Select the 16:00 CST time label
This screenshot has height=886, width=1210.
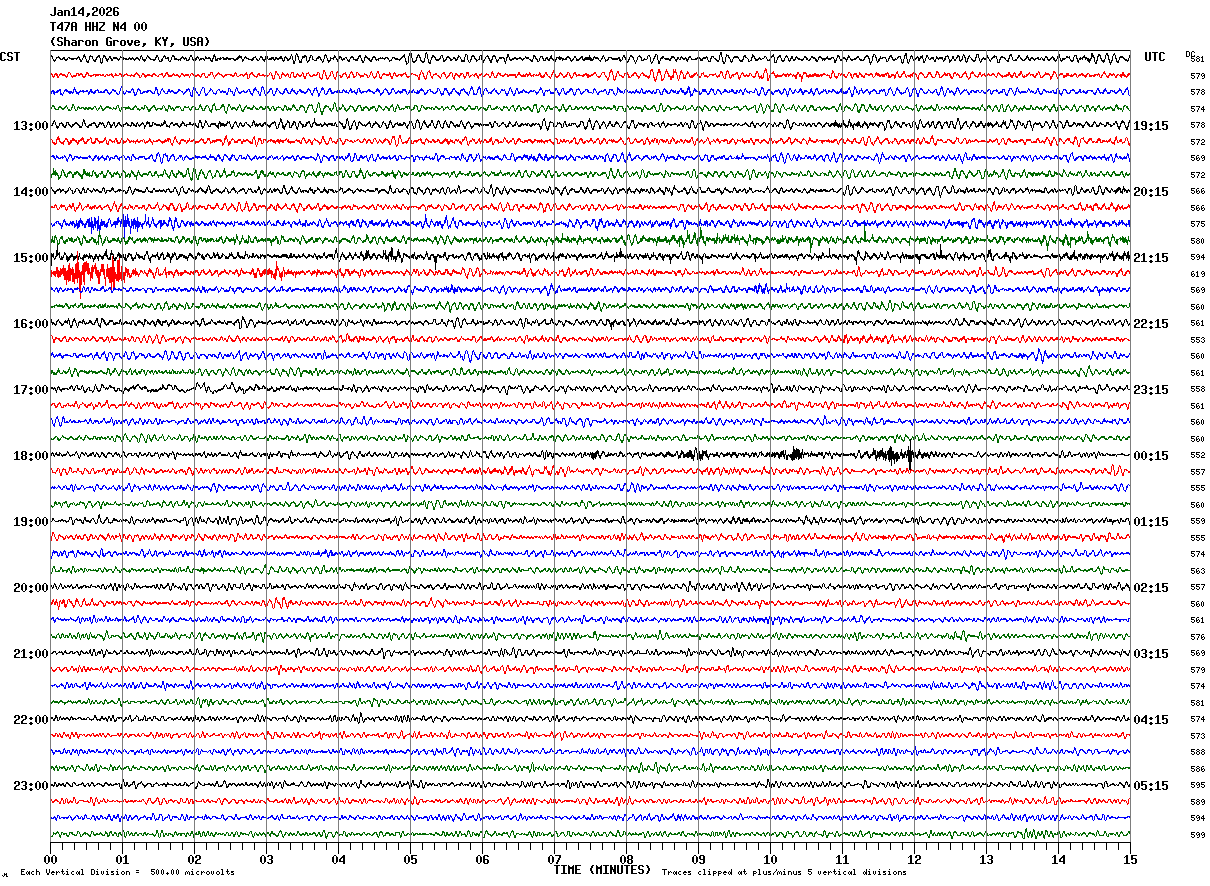click(31, 324)
